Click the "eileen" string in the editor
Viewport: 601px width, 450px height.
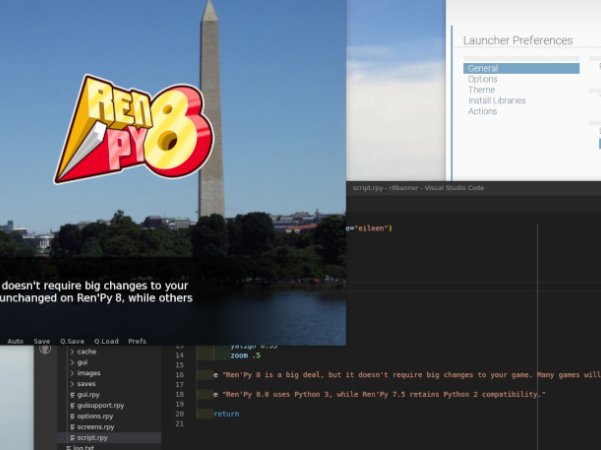tap(371, 228)
